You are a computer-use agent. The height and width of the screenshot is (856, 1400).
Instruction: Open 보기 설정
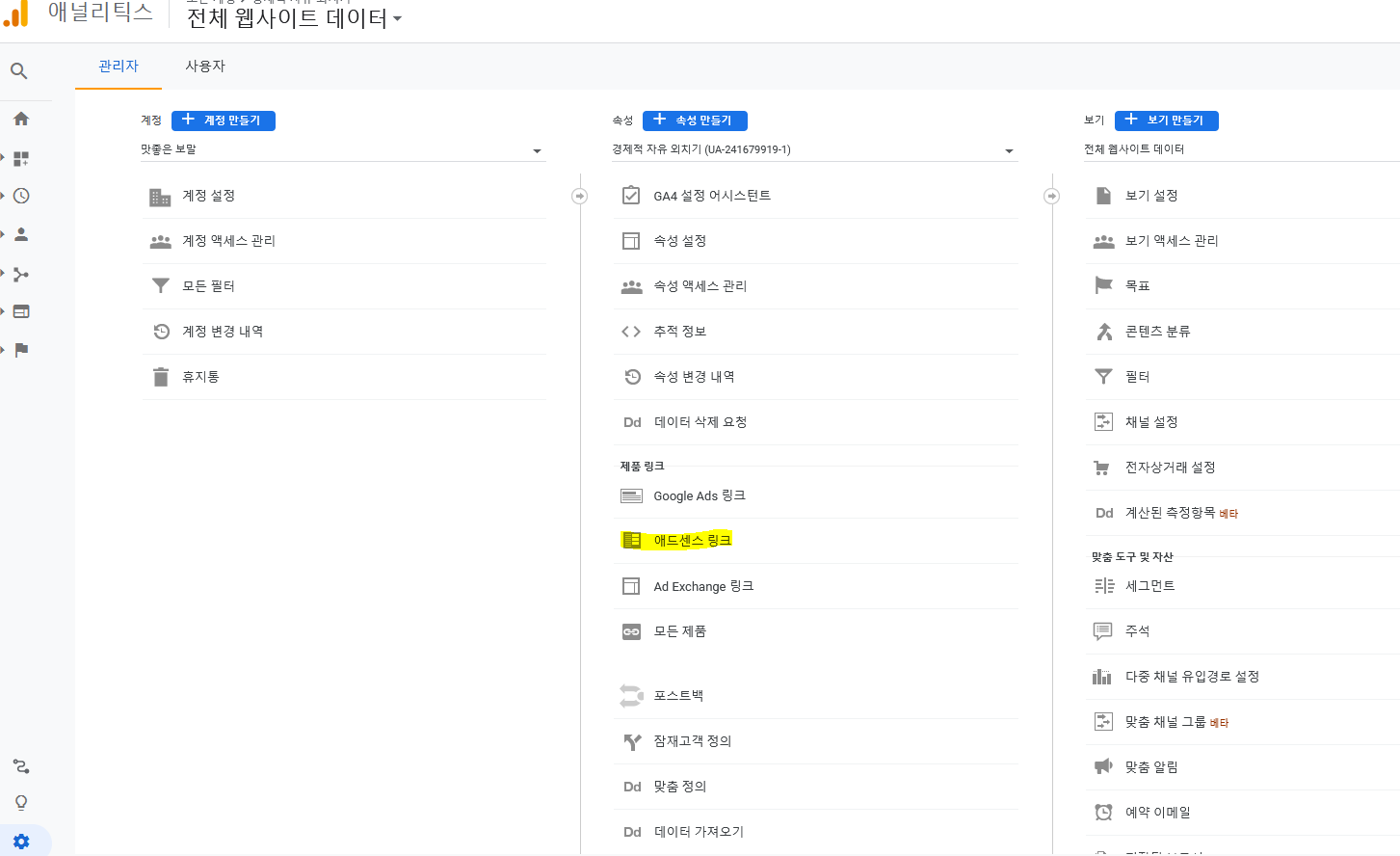click(1243, 196)
